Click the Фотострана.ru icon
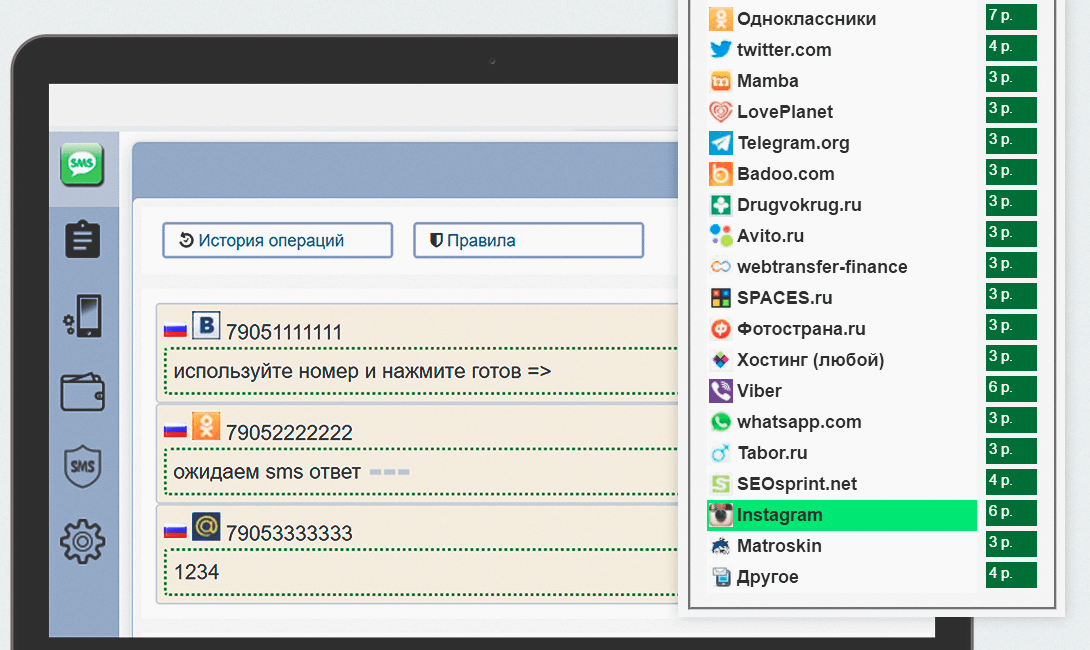Image resolution: width=1090 pixels, height=650 pixels. 721,329
